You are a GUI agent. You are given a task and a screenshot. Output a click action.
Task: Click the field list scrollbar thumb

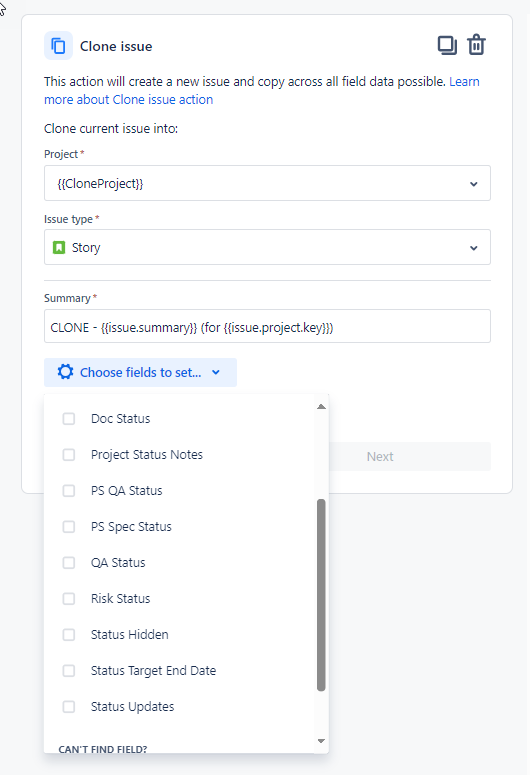pos(321,595)
